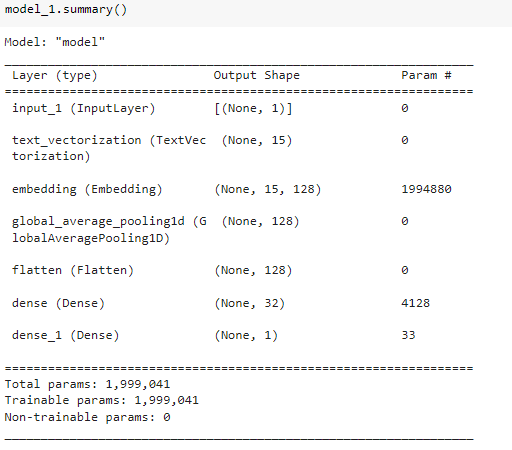Select the Layer (type) column header
The width and height of the screenshot is (512, 450).
click(x=55, y=76)
